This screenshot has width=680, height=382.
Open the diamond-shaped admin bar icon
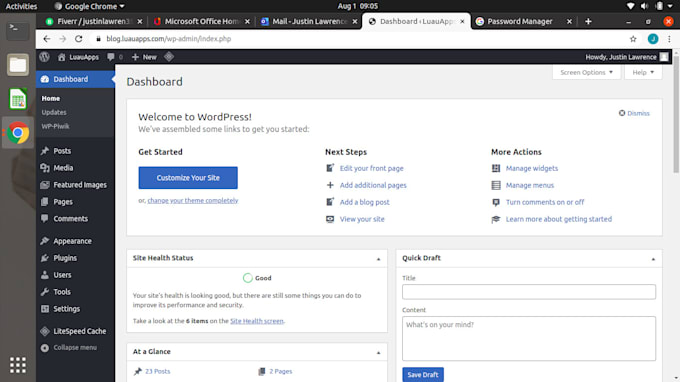coord(169,57)
